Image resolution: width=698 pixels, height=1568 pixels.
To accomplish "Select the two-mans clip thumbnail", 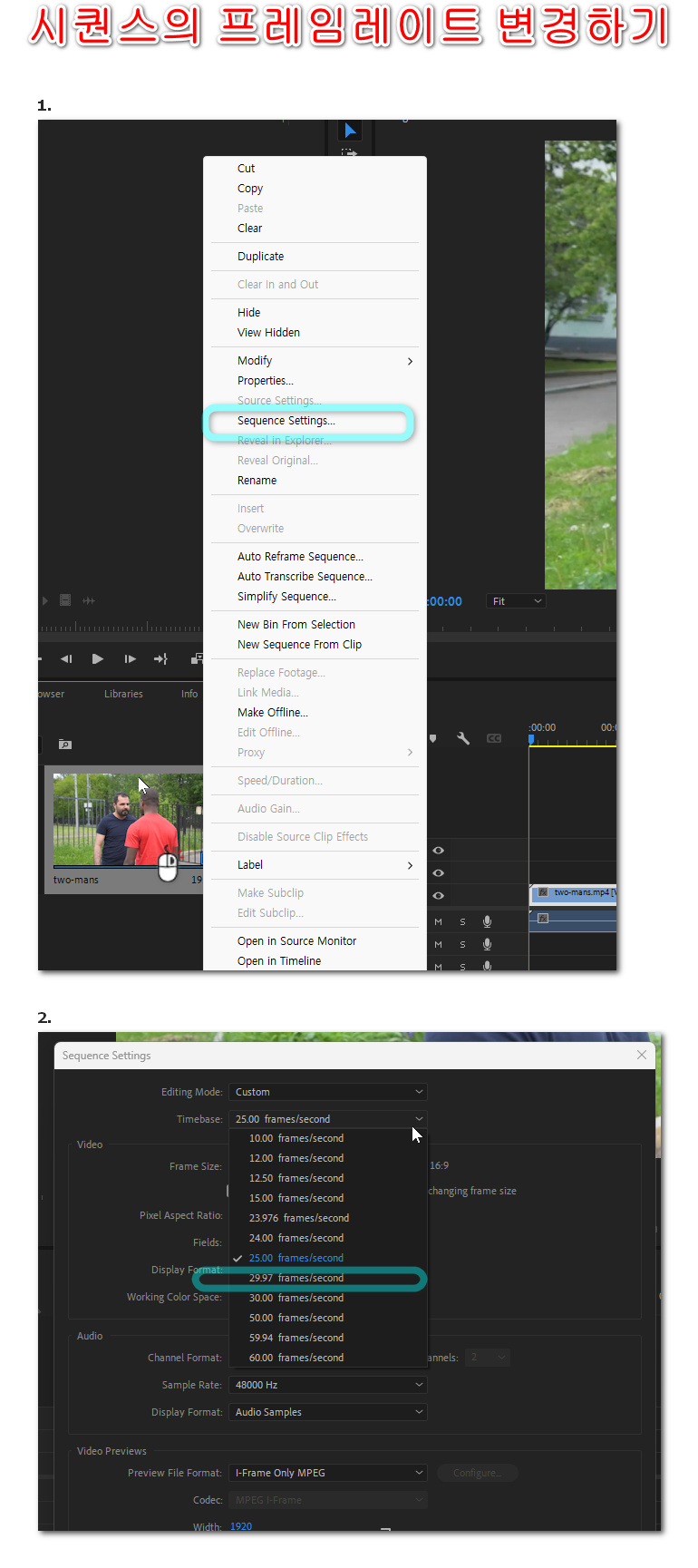I will (x=127, y=820).
